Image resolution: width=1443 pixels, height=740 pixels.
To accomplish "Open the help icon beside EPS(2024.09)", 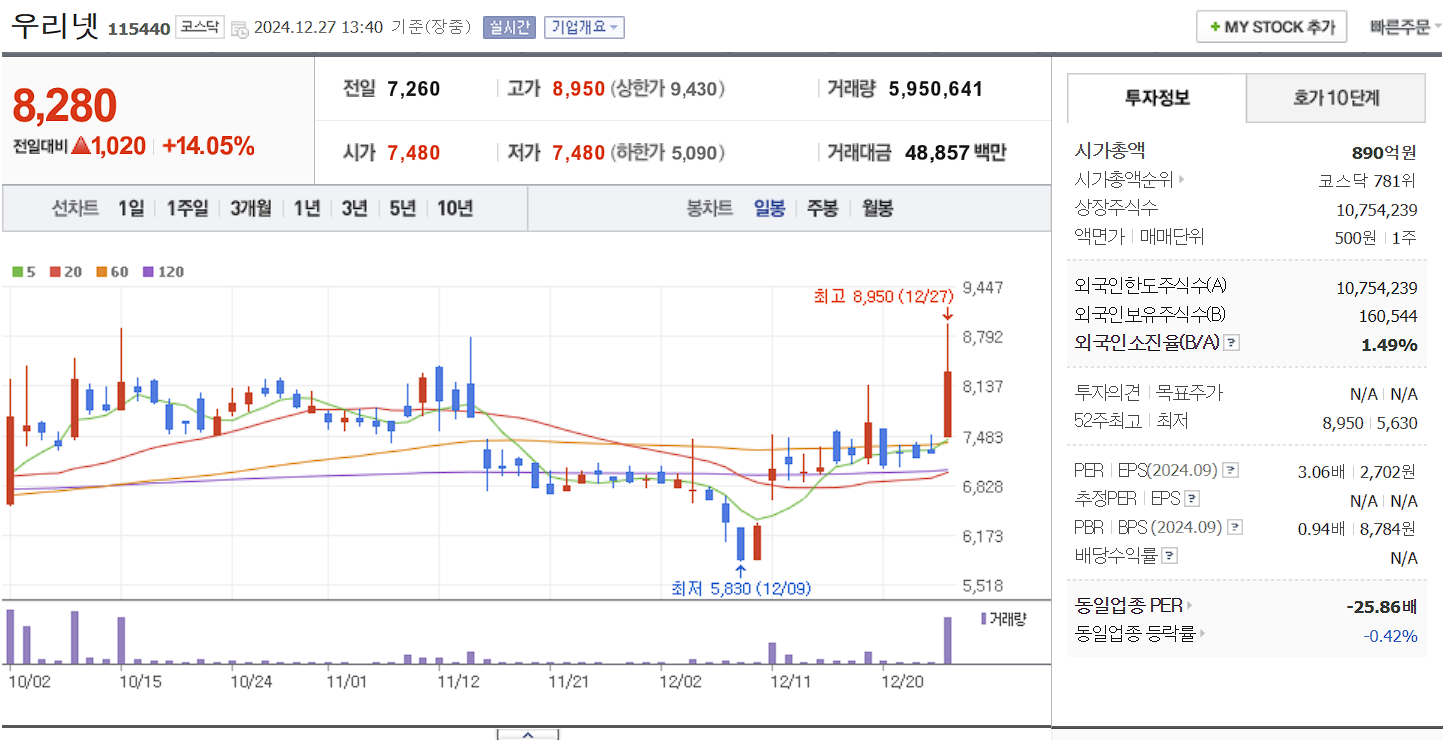I will tap(1230, 469).
